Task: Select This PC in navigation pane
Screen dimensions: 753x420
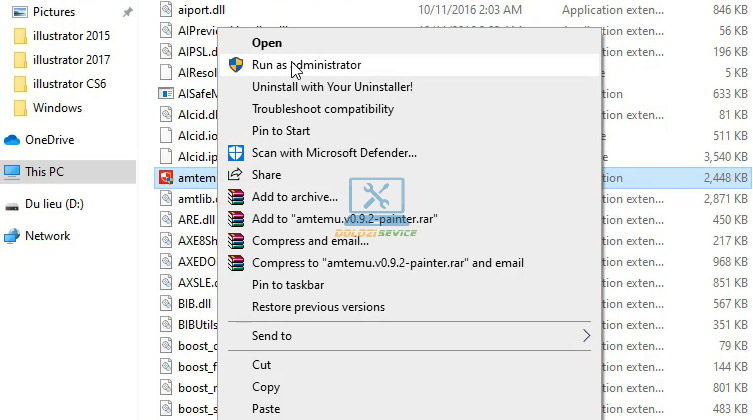Action: pyautogui.click(x=44, y=172)
